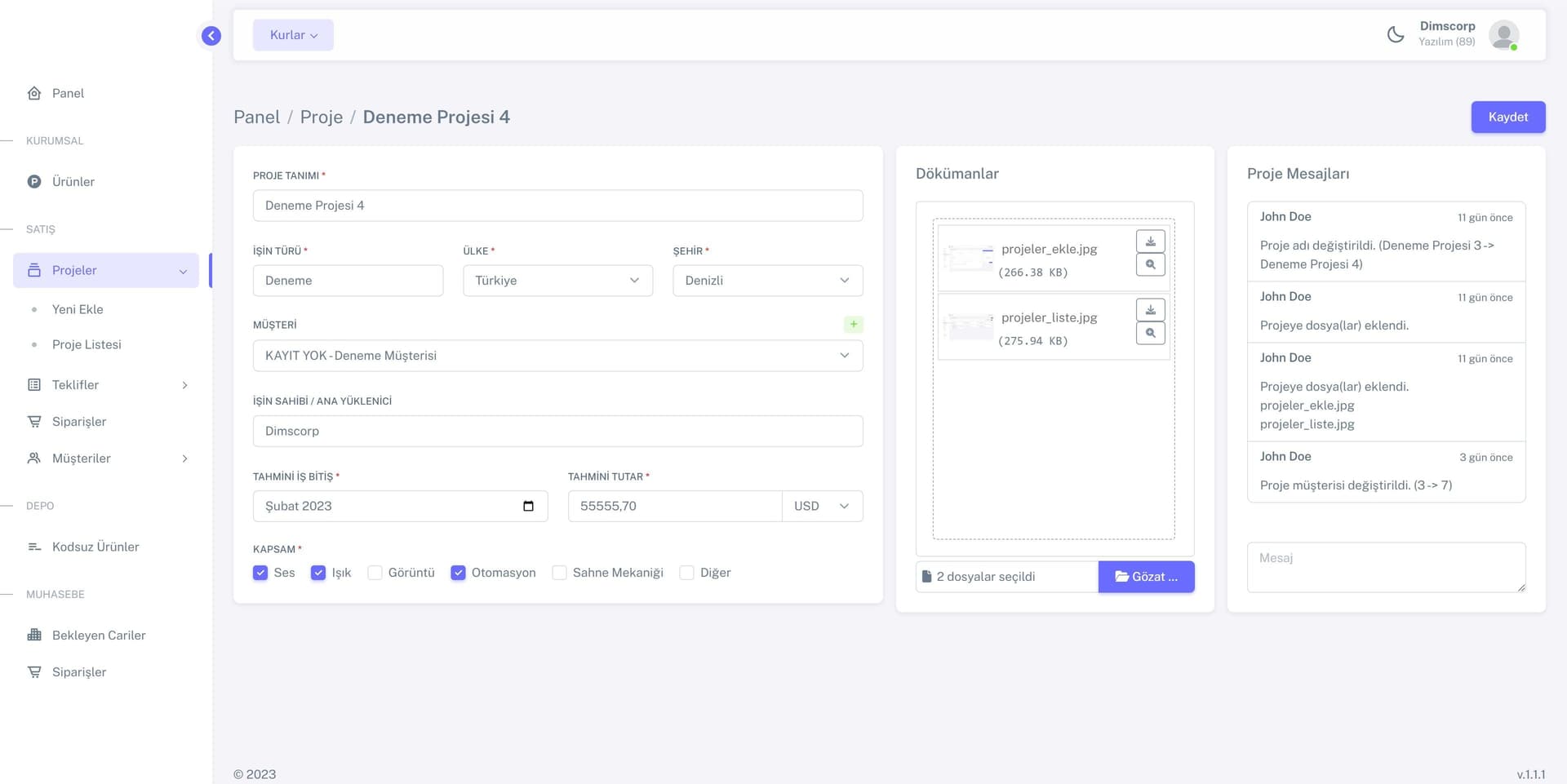Viewport: 1567px width, 784px height.
Task: Check the Sahne Mekaniği option
Action: pos(560,573)
